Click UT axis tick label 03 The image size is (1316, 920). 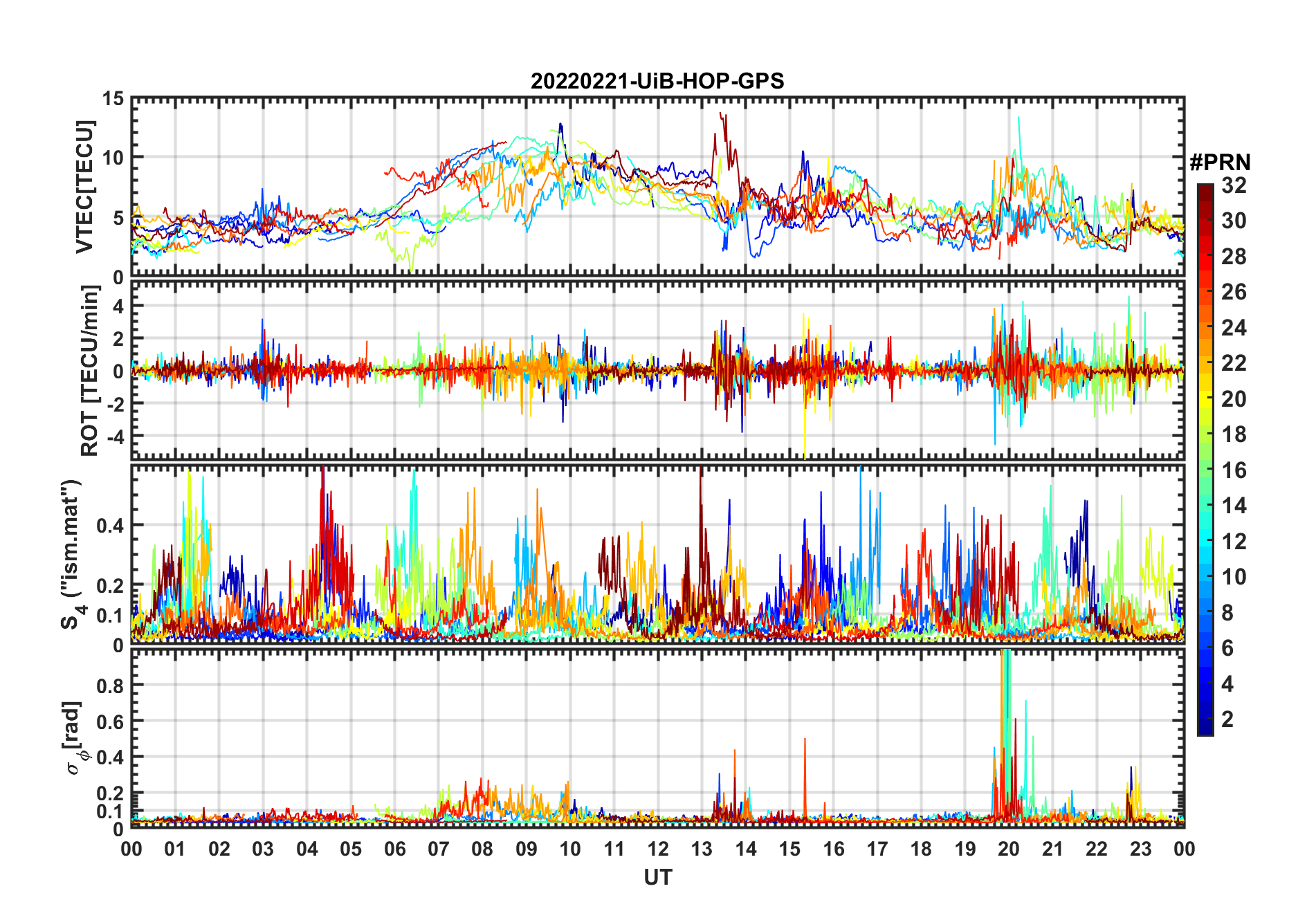(263, 849)
